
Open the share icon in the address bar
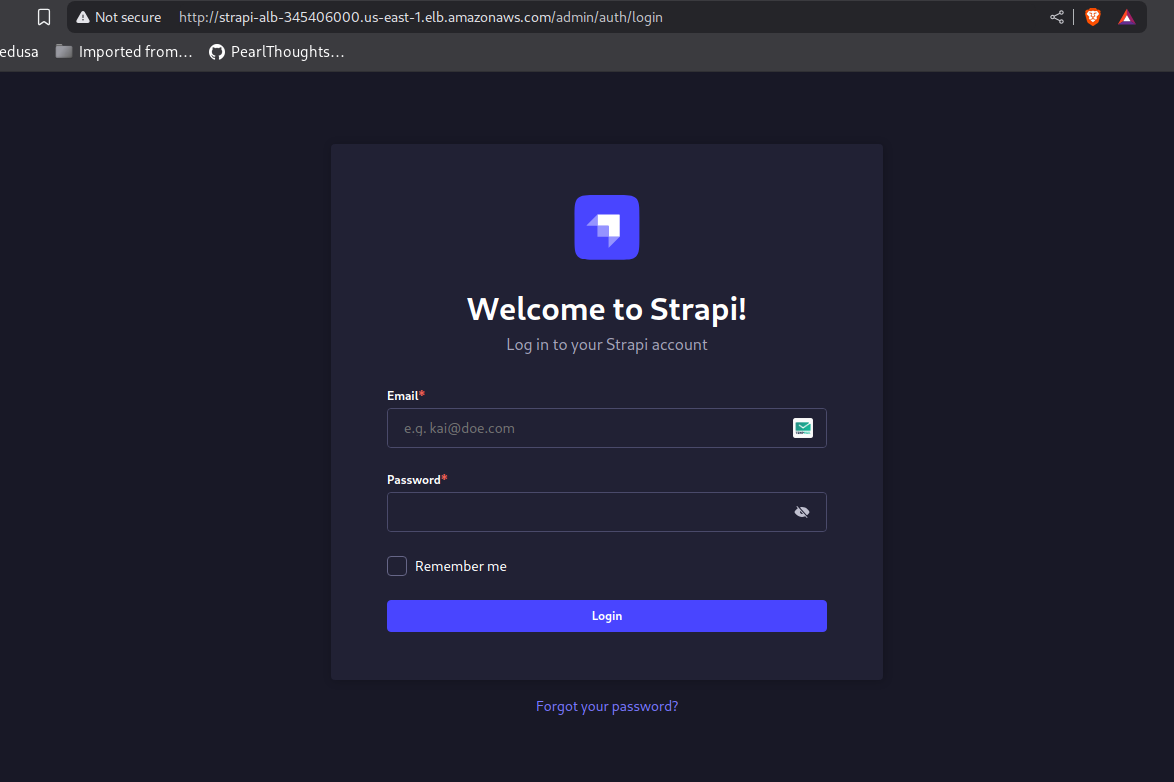tap(1056, 17)
